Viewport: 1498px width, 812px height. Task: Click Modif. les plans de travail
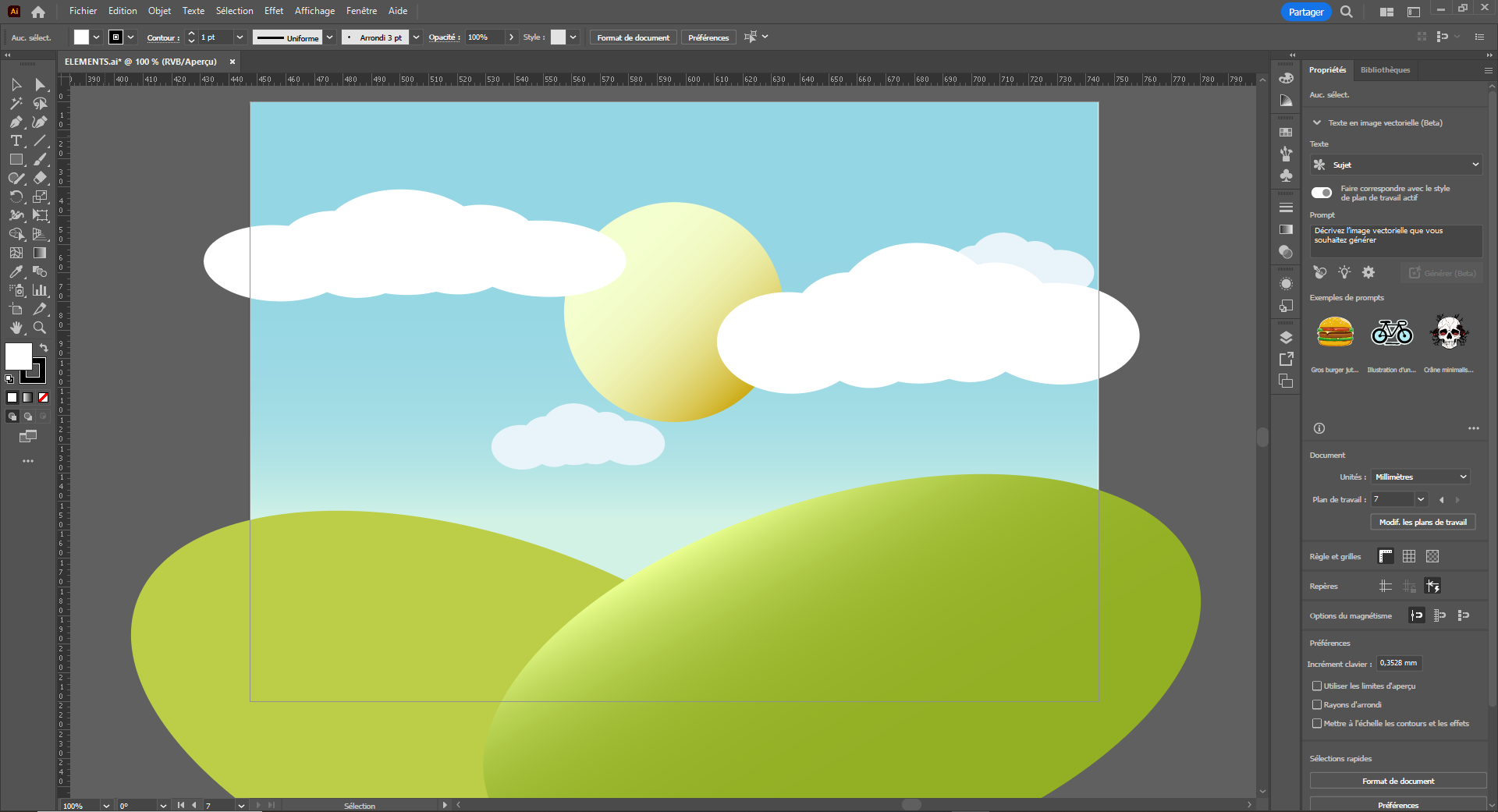(1423, 522)
